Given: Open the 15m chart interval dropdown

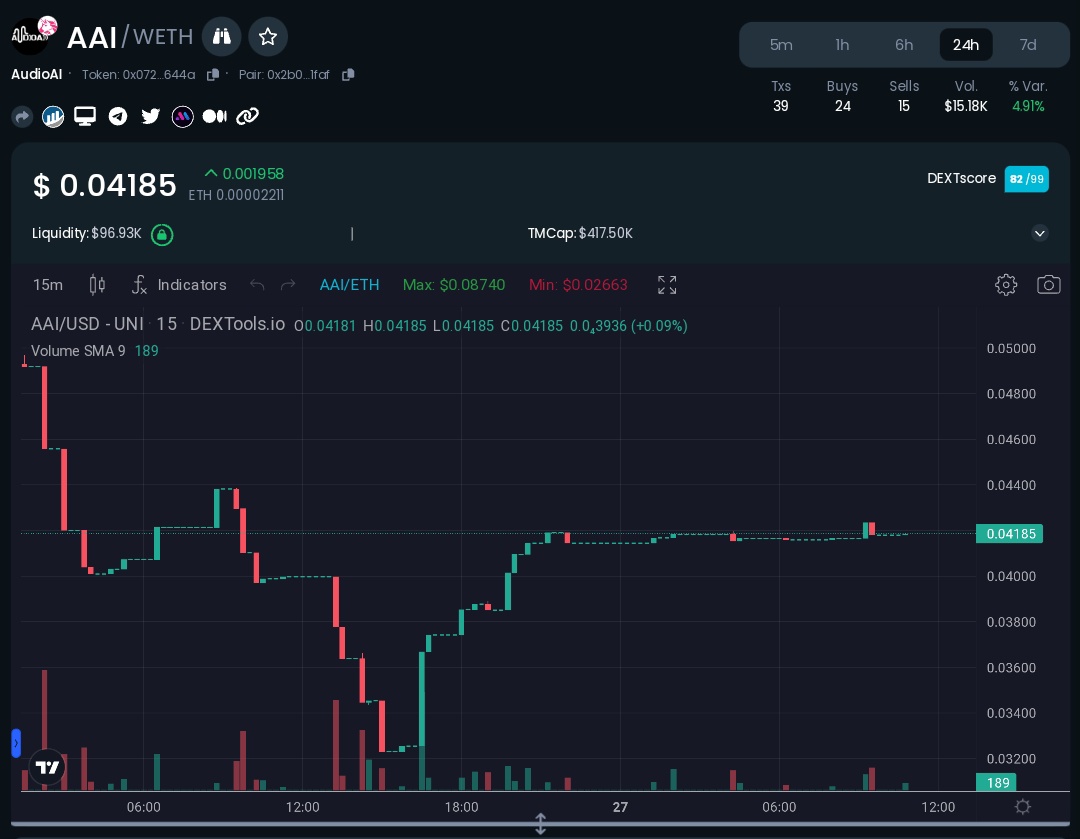Looking at the screenshot, I should (48, 284).
